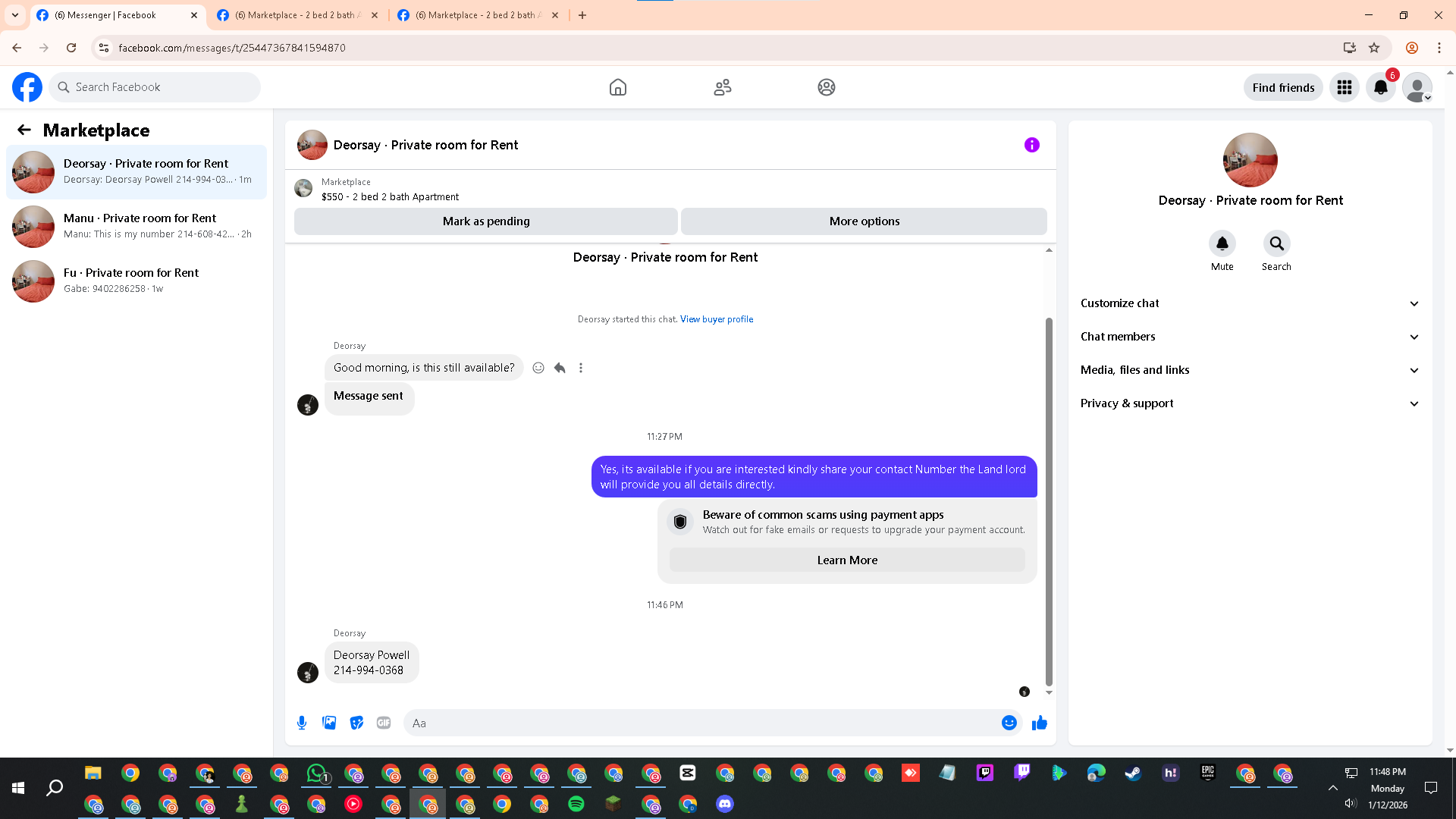Send a thumbs-up like
1456x819 pixels.
[1039, 723]
